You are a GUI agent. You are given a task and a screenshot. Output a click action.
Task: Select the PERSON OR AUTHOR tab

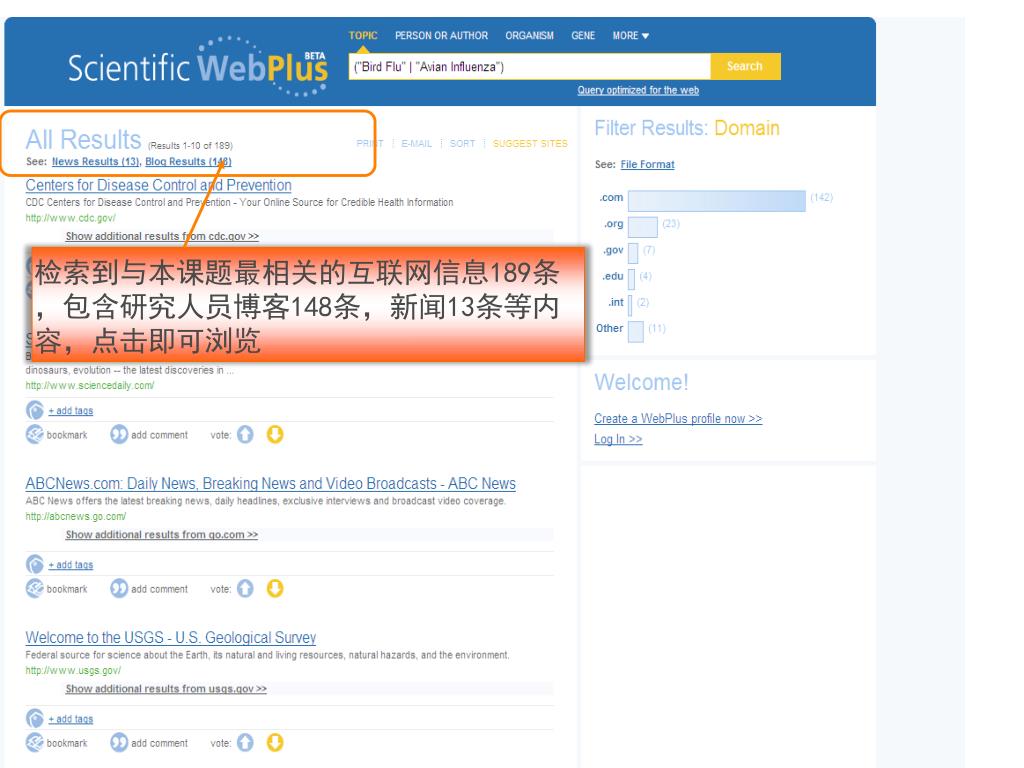(441, 35)
